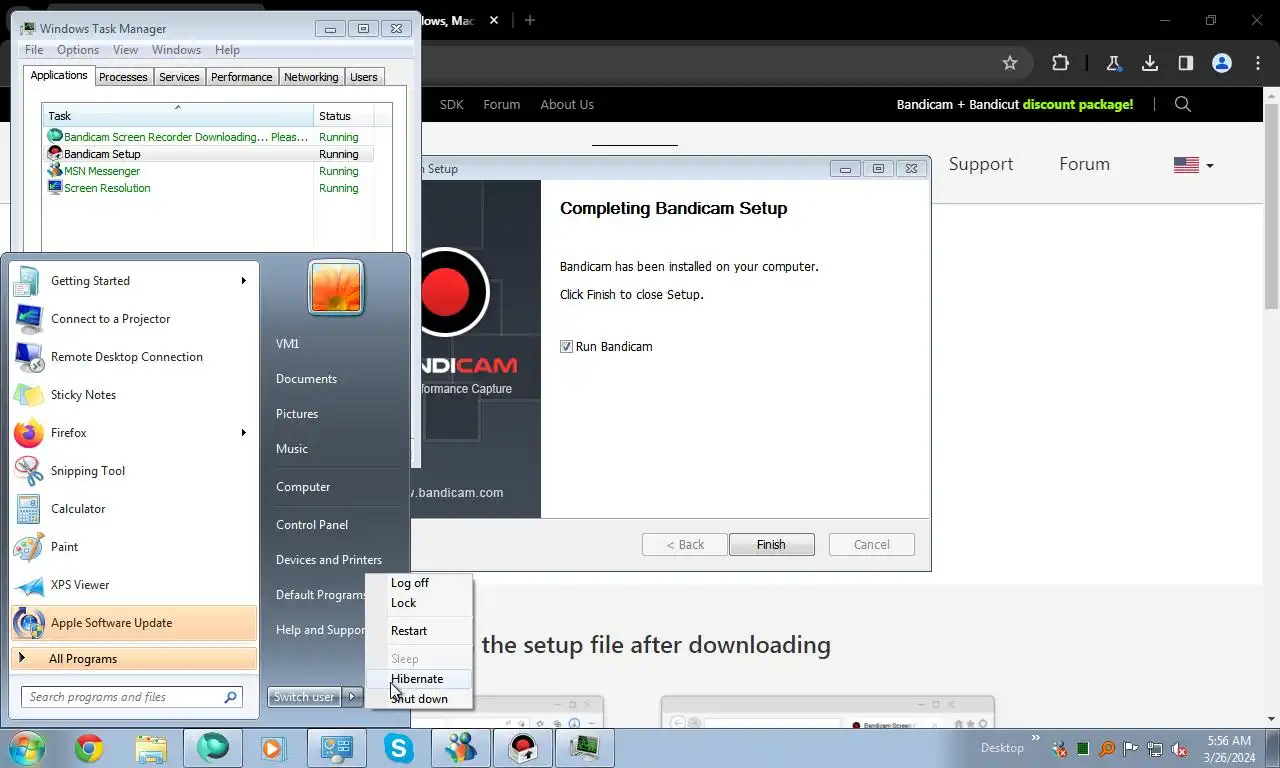This screenshot has width=1280, height=768.
Task: Open Chrome downloads icon
Action: click(1150, 63)
